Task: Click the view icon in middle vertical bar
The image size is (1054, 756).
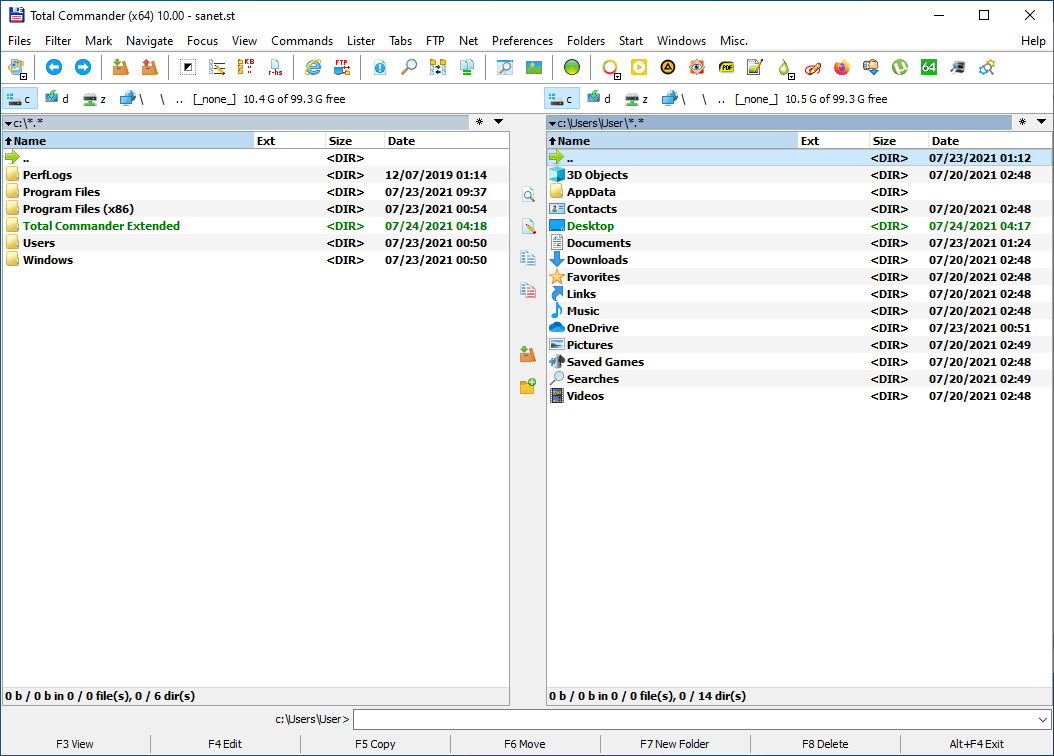Action: [528, 196]
